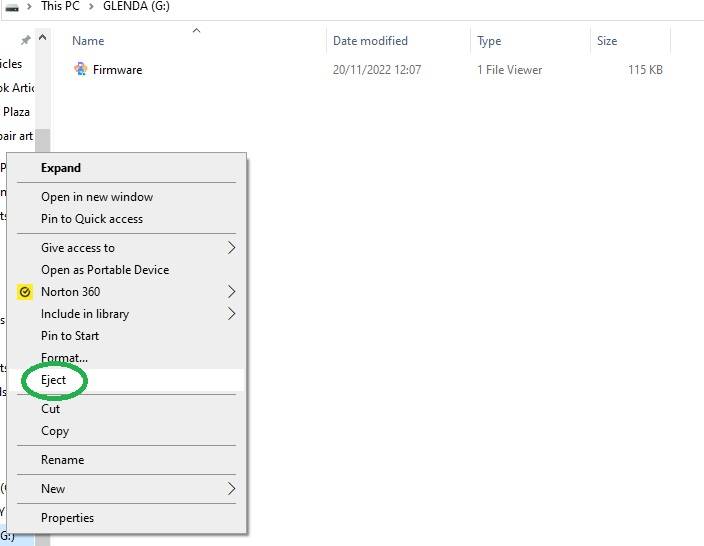
Task: Expand the chevron after This PC in path
Action: point(91,7)
